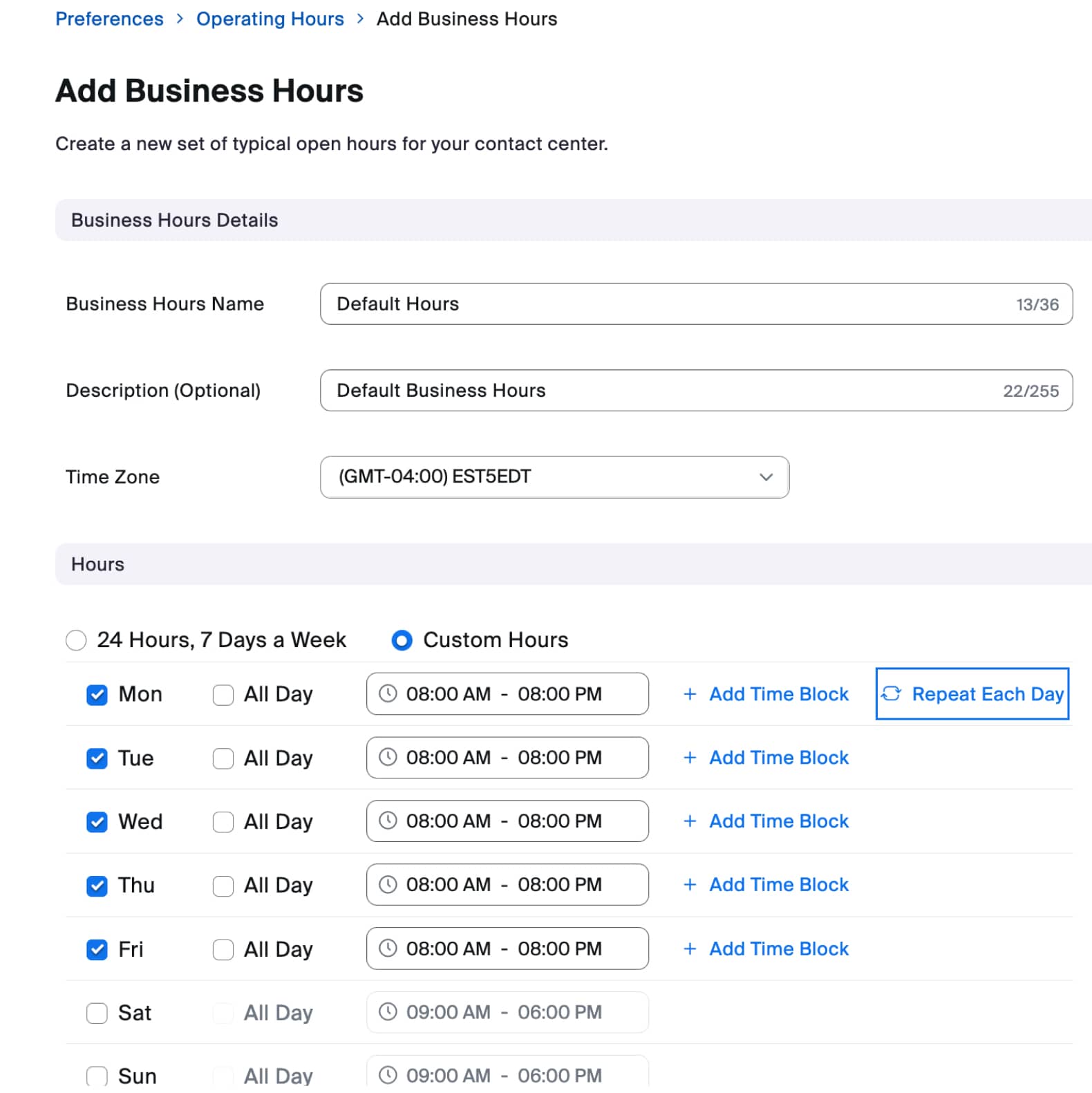
Task: Open Wednesday's 08:00 AM - 08:00 PM time picker
Action: (507, 821)
